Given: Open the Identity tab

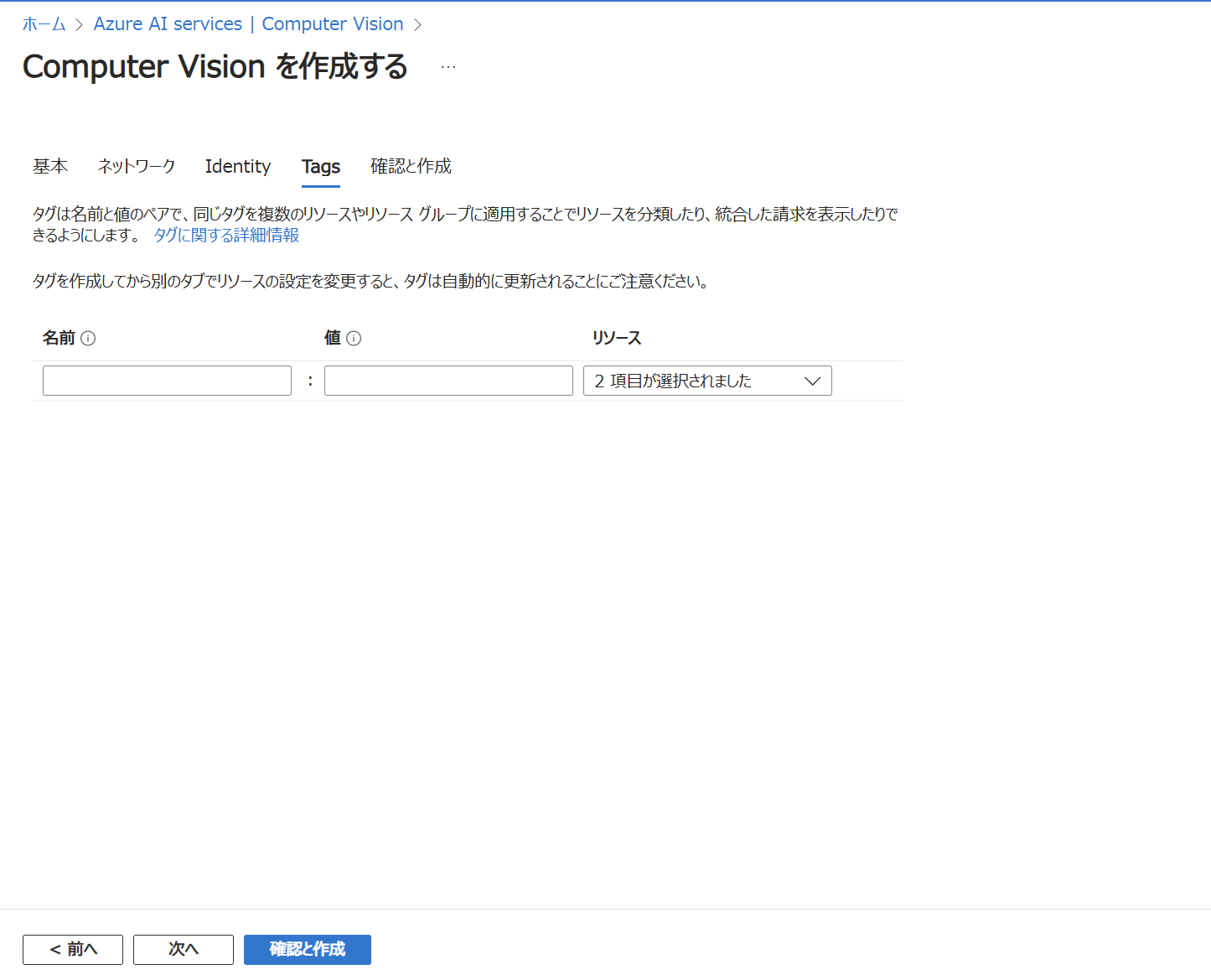Looking at the screenshot, I should click(238, 166).
